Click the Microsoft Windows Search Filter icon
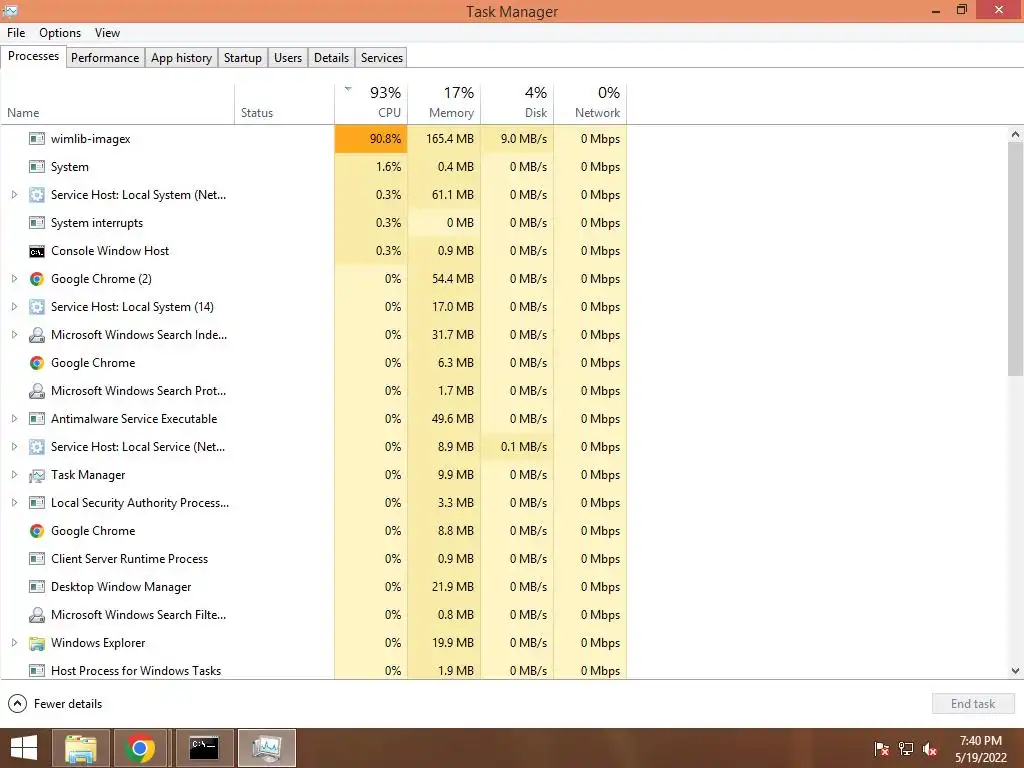Image resolution: width=1024 pixels, height=768 pixels. pos(37,615)
